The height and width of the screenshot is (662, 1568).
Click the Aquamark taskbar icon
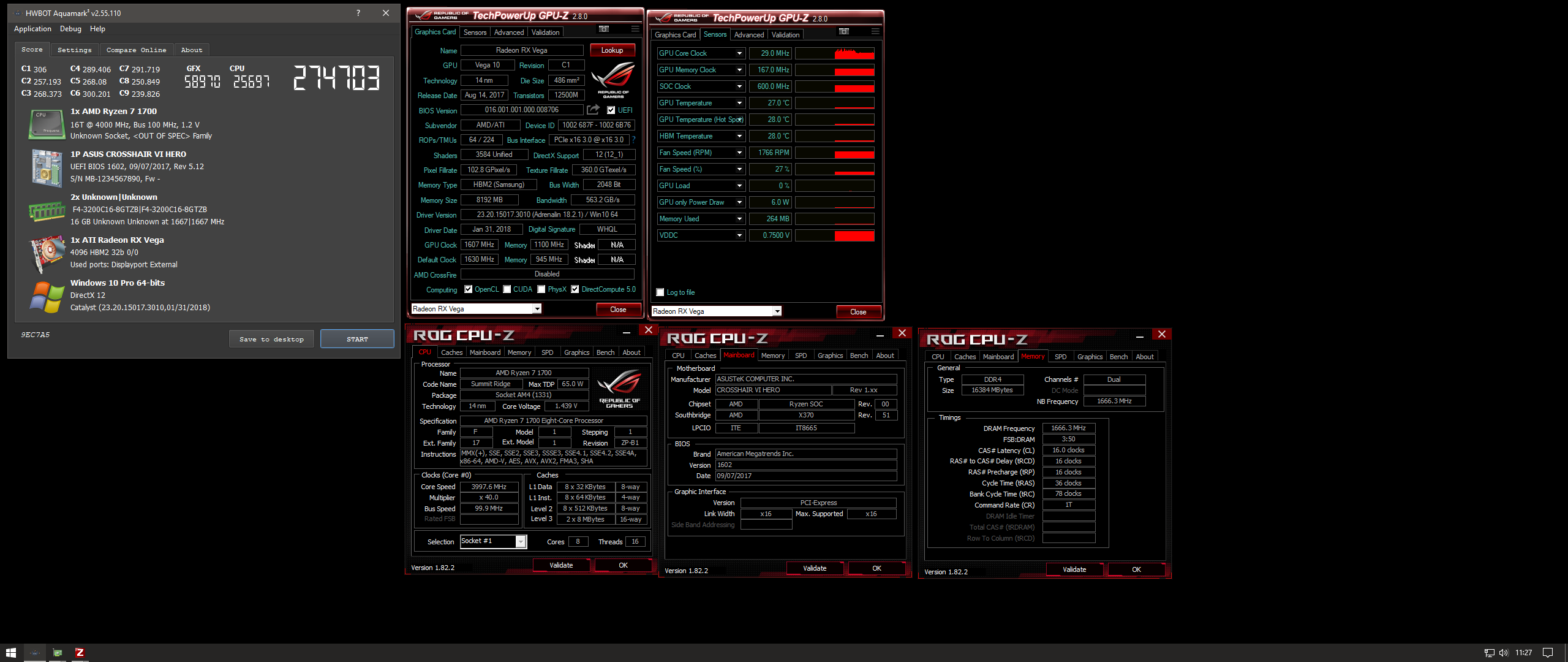(35, 653)
